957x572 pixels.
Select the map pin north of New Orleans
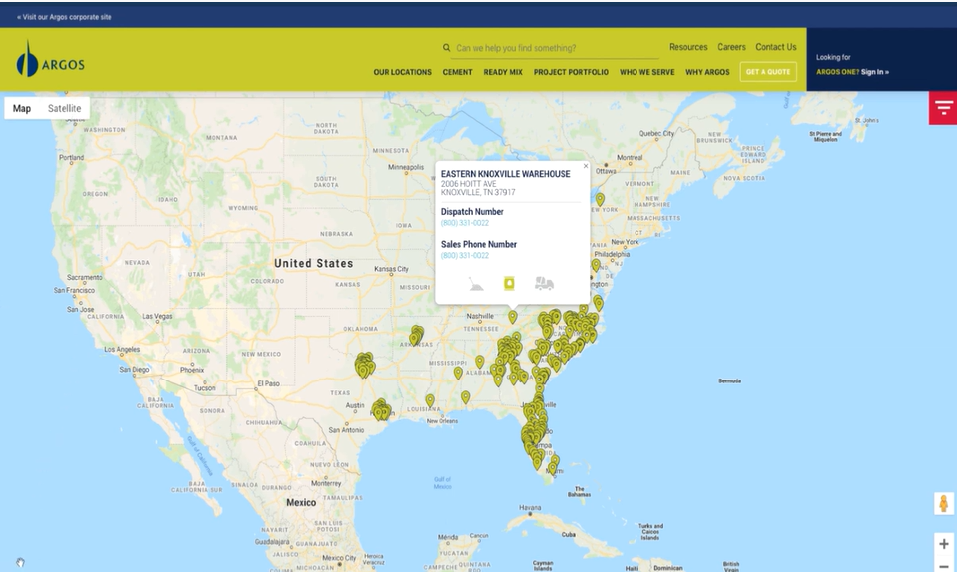click(x=465, y=397)
